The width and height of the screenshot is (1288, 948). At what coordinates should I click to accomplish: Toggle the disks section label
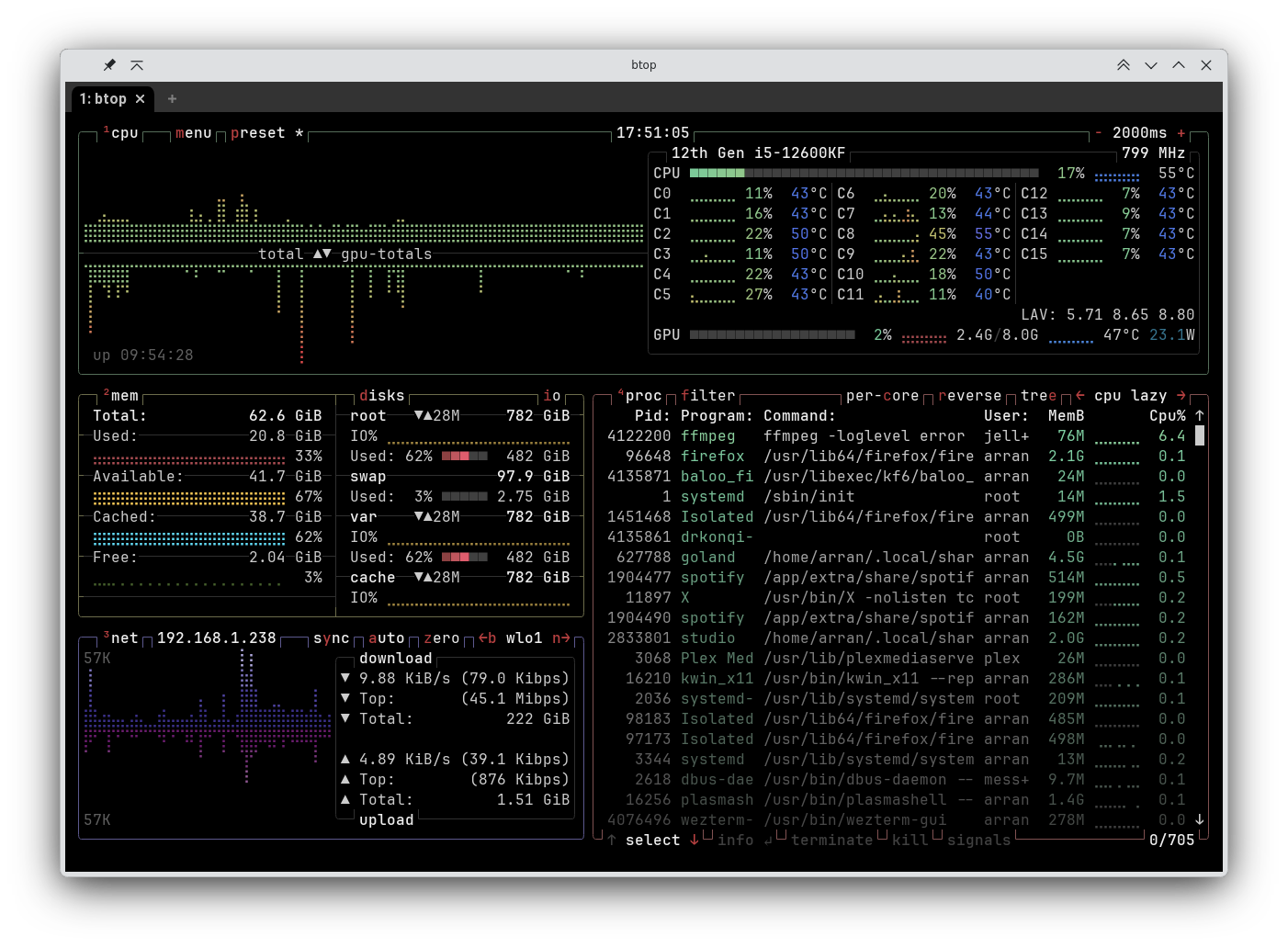(382, 396)
